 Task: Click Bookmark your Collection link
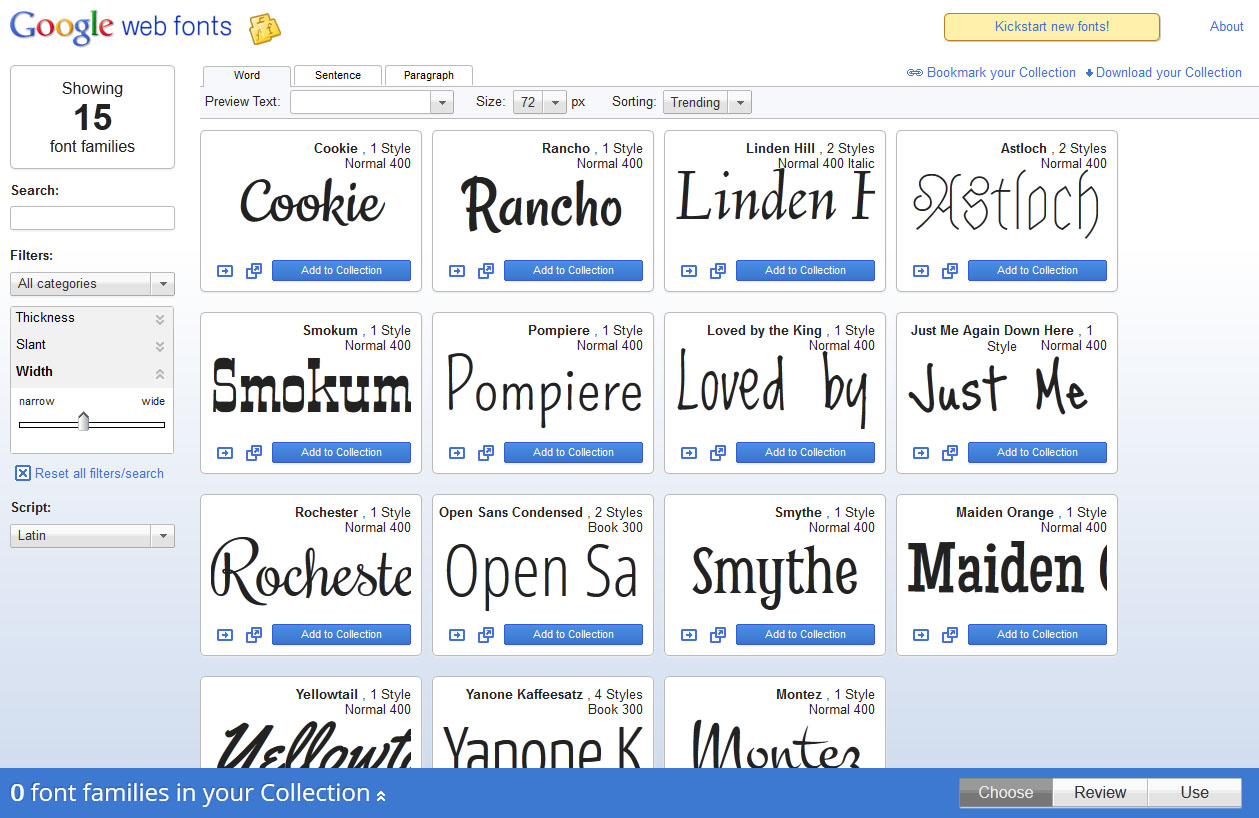pos(991,73)
